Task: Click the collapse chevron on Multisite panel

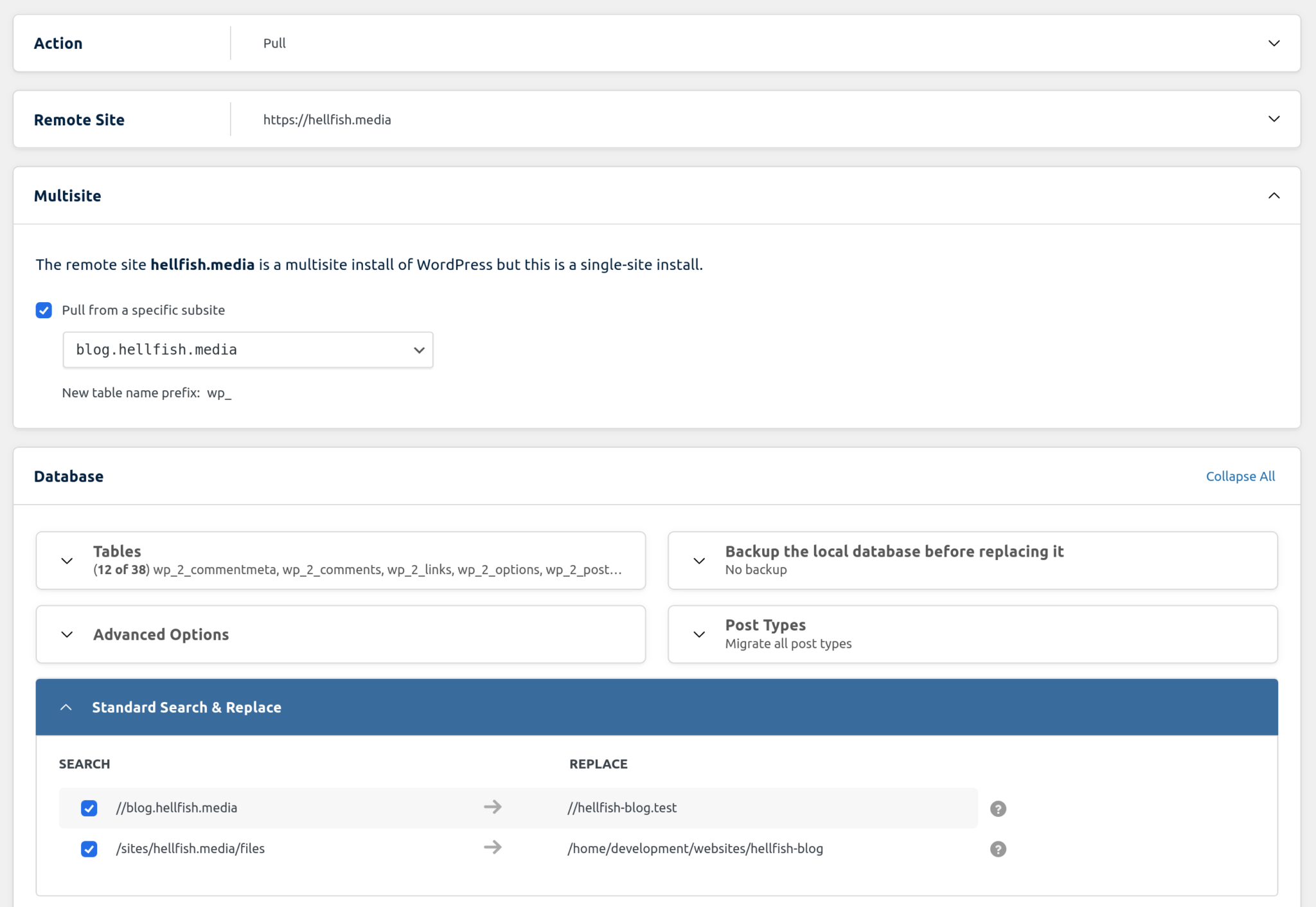Action: click(x=1274, y=195)
